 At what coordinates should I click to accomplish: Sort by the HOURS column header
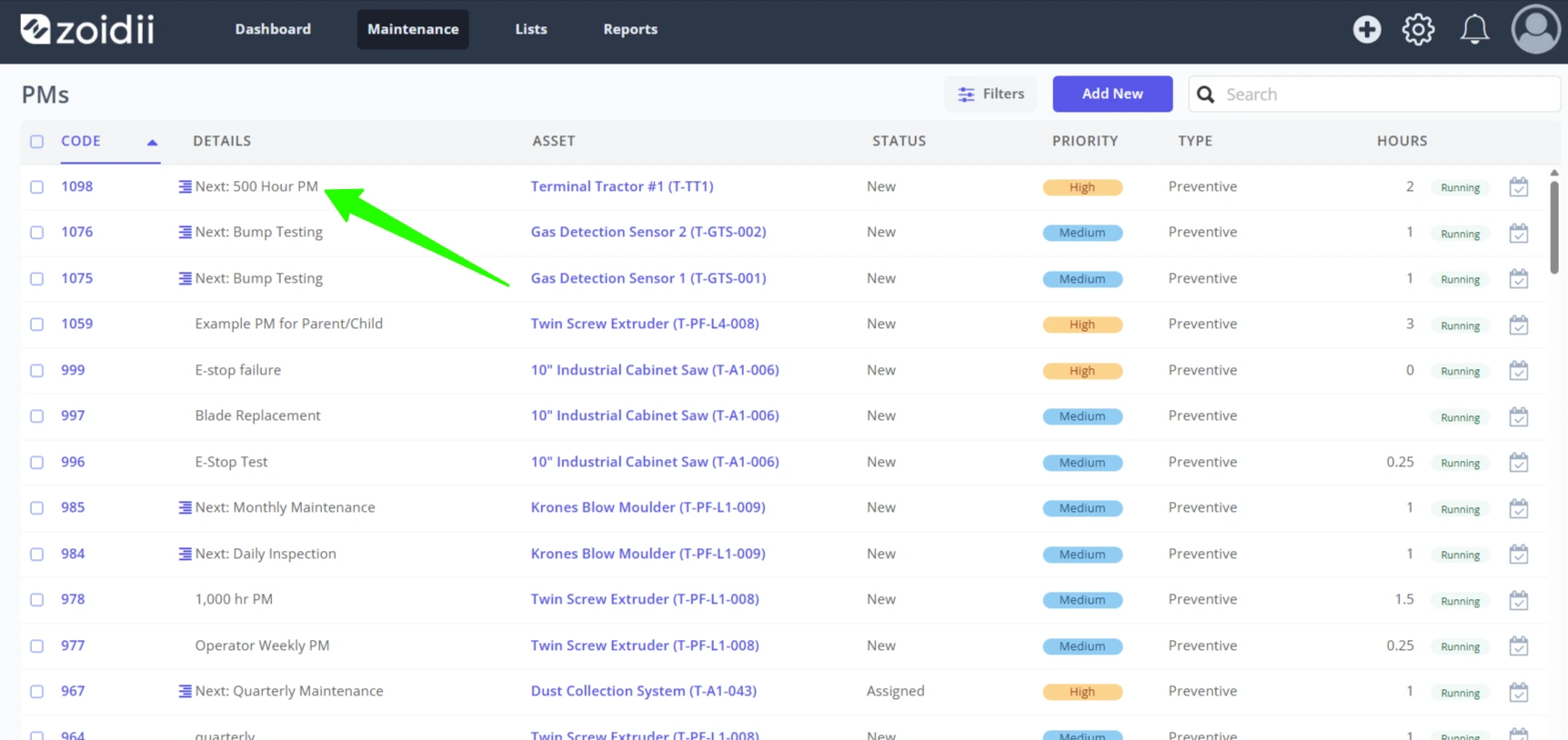click(1402, 141)
